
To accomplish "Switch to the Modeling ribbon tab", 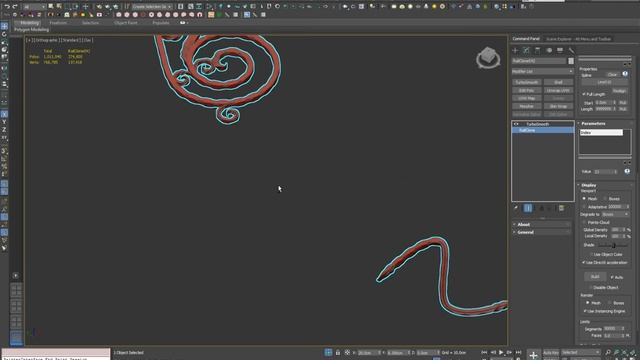I will [x=29, y=23].
